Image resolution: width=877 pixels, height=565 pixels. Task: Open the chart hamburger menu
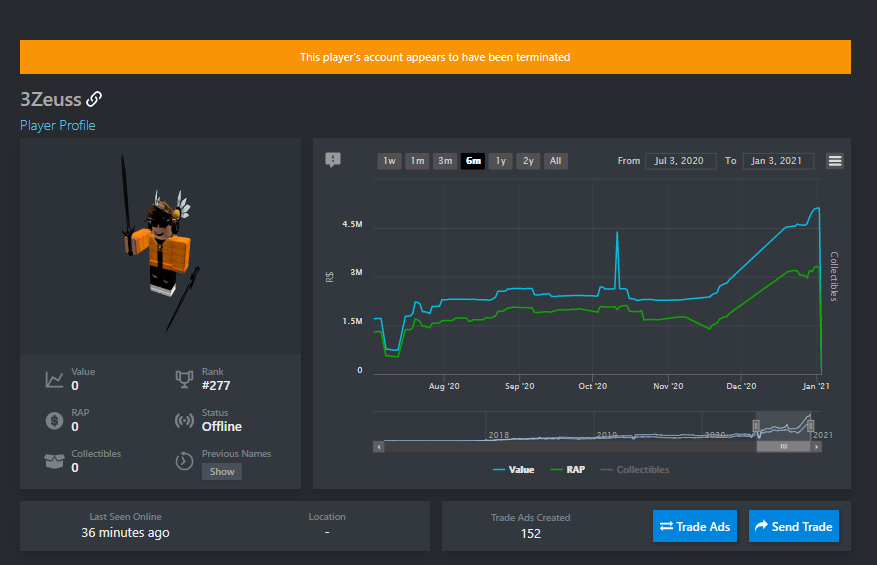click(x=835, y=161)
